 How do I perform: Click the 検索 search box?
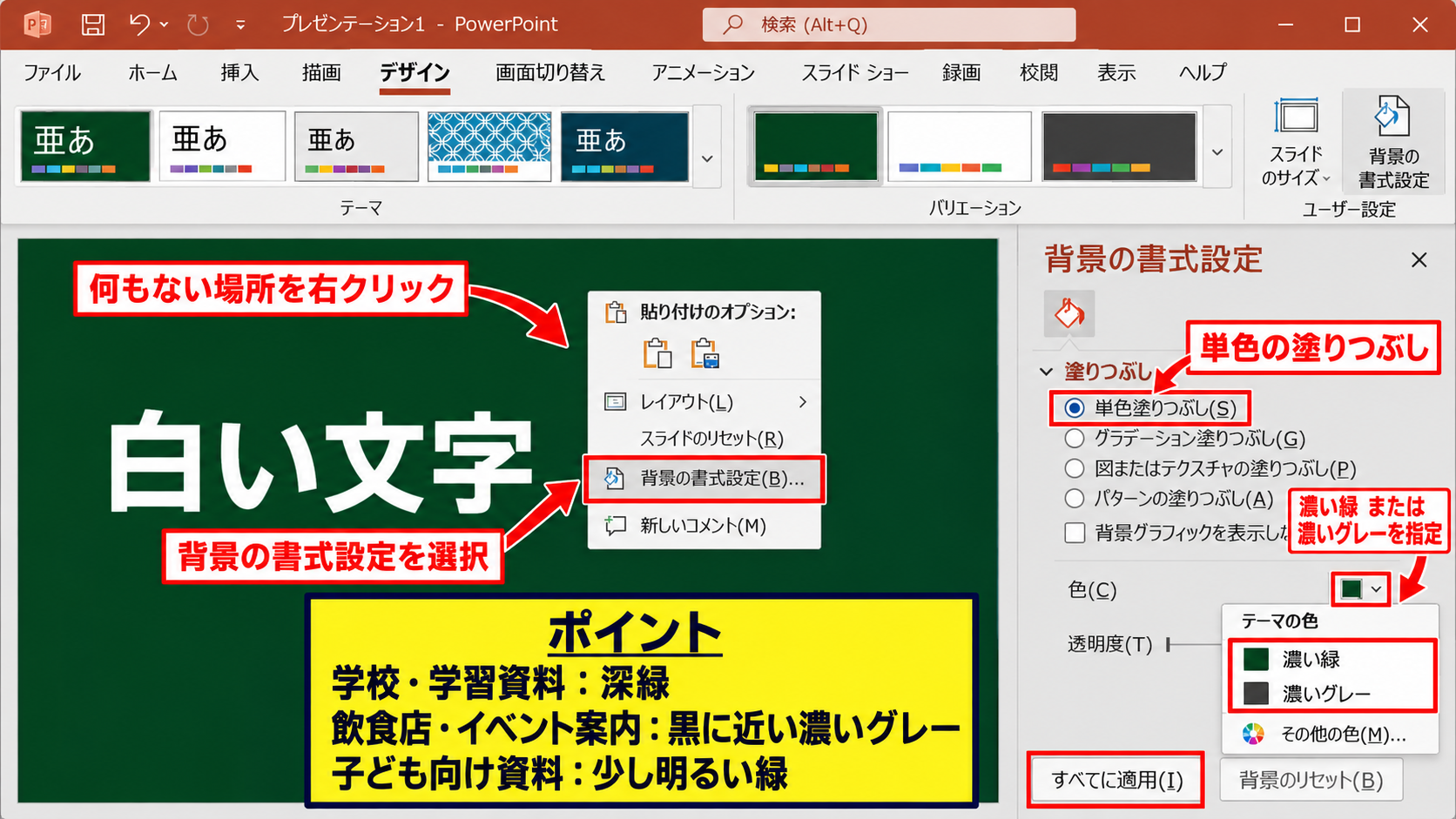click(x=889, y=24)
